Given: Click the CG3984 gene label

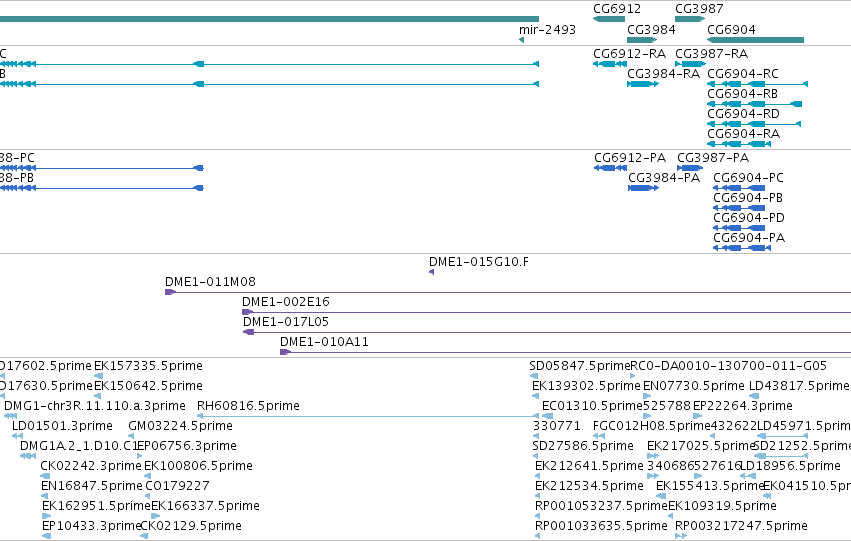Looking at the screenshot, I should point(651,30).
